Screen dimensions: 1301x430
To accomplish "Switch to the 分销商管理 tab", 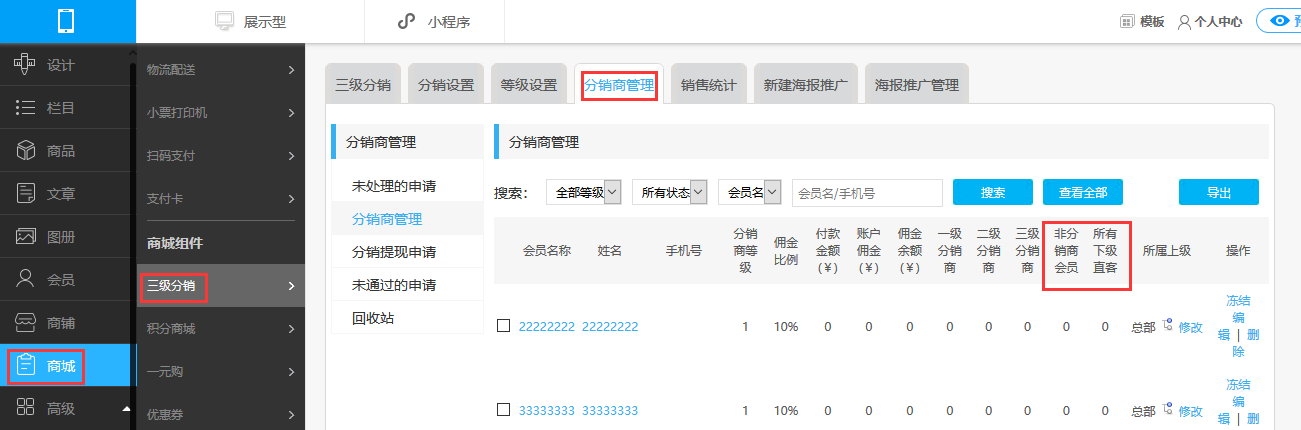I will [619, 85].
